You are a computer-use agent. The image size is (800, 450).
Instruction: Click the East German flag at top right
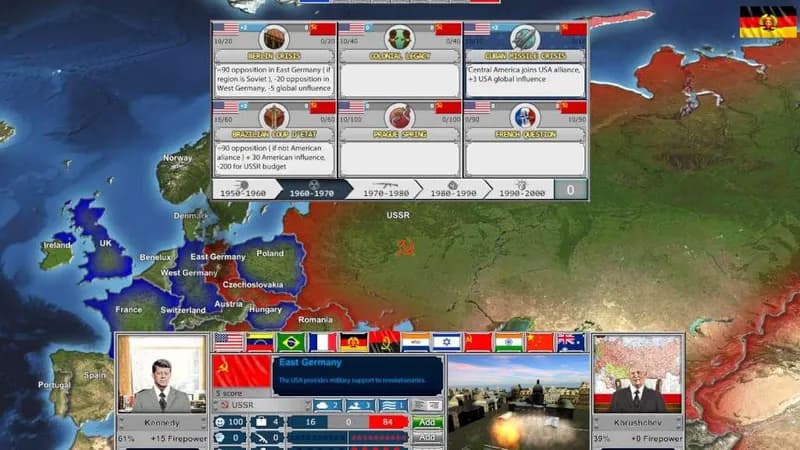pos(768,22)
